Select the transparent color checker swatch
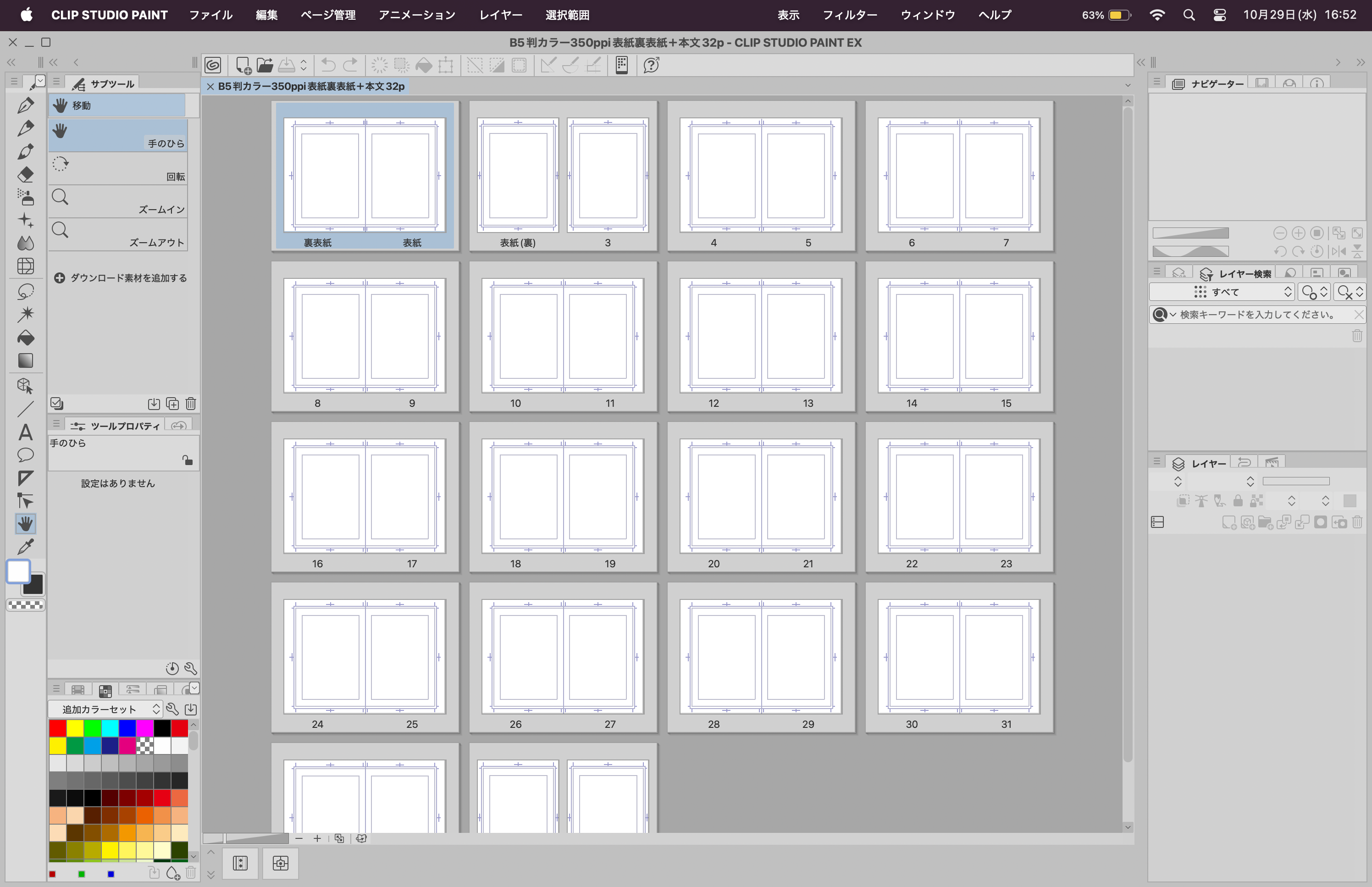 point(25,605)
